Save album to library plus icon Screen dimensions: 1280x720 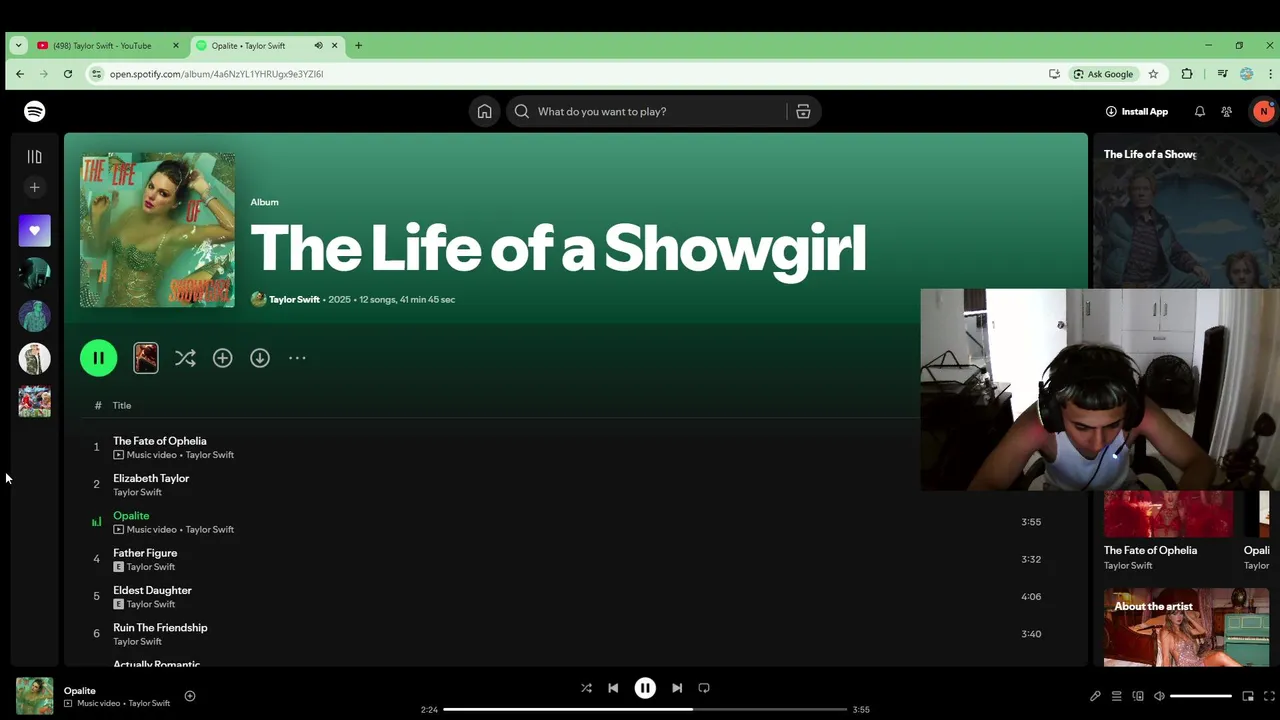point(222,358)
